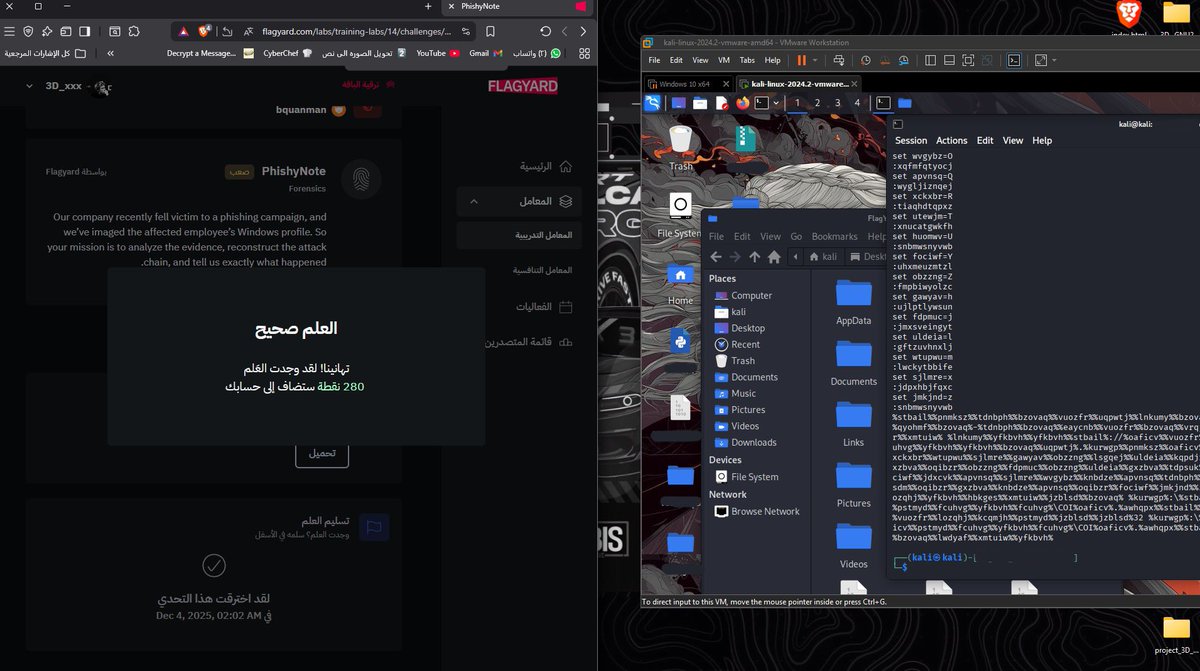Open the Links folder in file manager
1200x671 pixels.
pos(854,423)
